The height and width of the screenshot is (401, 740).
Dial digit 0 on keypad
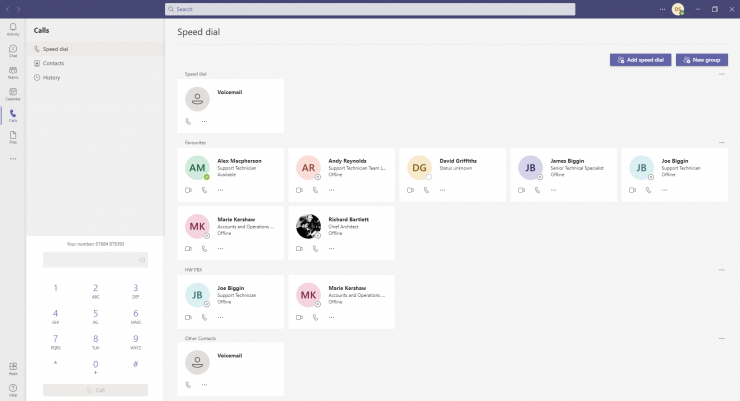pos(95,367)
